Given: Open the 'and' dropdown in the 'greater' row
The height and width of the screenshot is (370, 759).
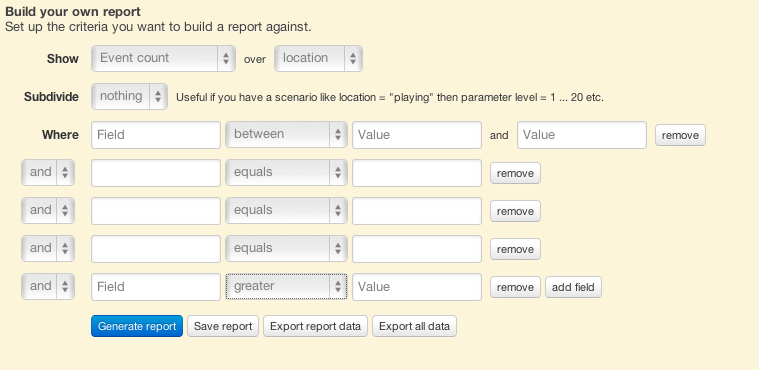Looking at the screenshot, I should click(x=48, y=286).
